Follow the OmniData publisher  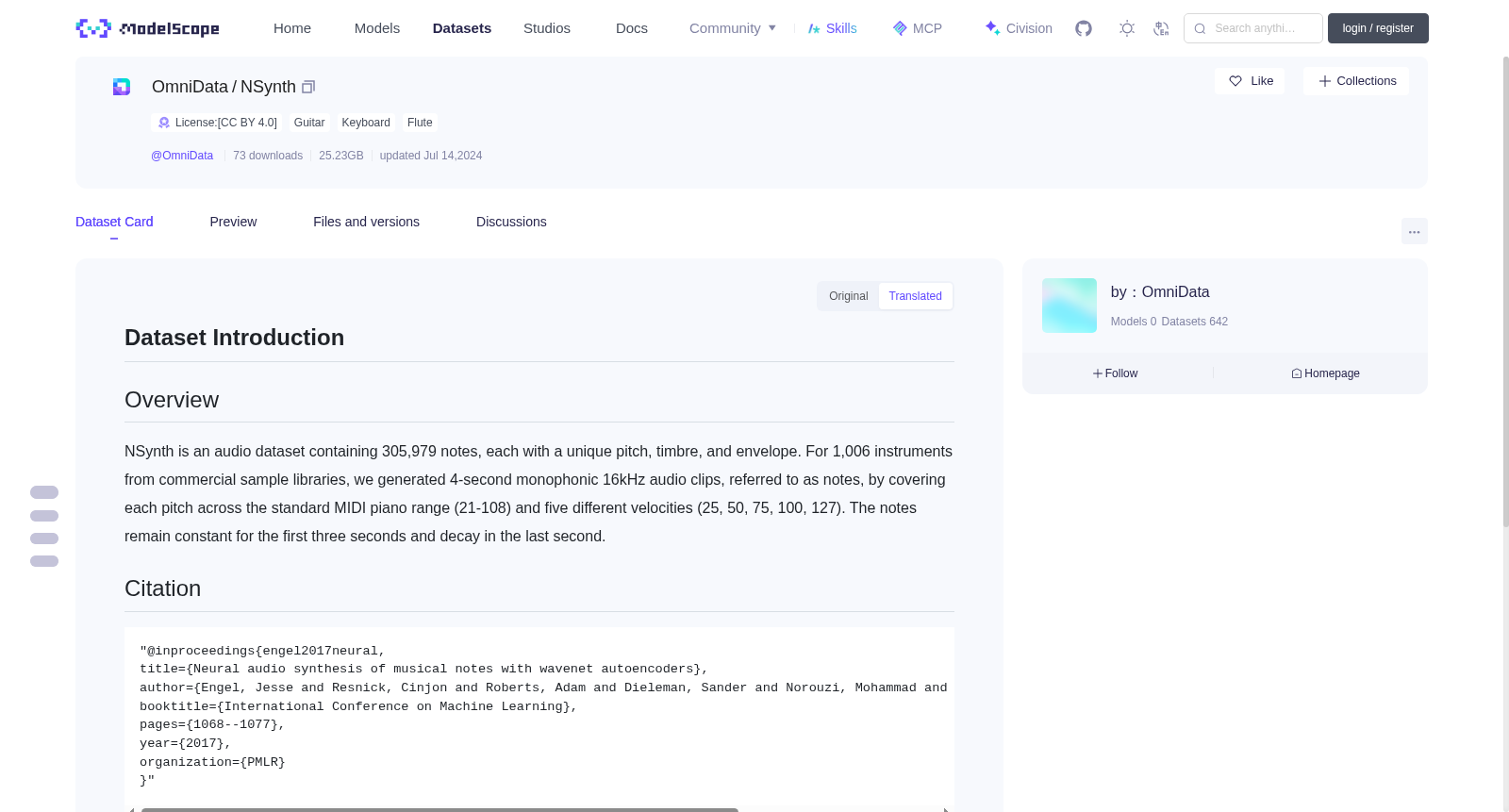1116,373
